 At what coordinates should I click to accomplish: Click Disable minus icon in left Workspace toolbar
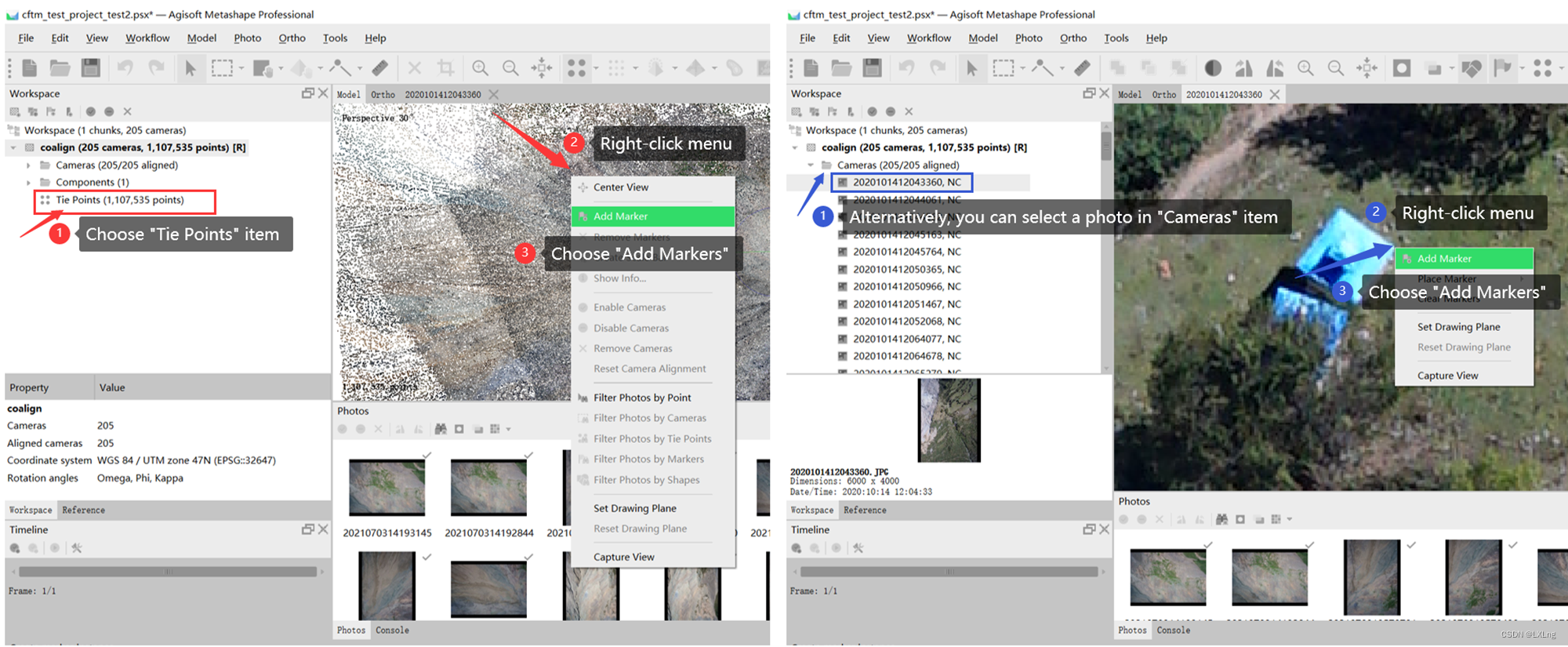point(109,111)
